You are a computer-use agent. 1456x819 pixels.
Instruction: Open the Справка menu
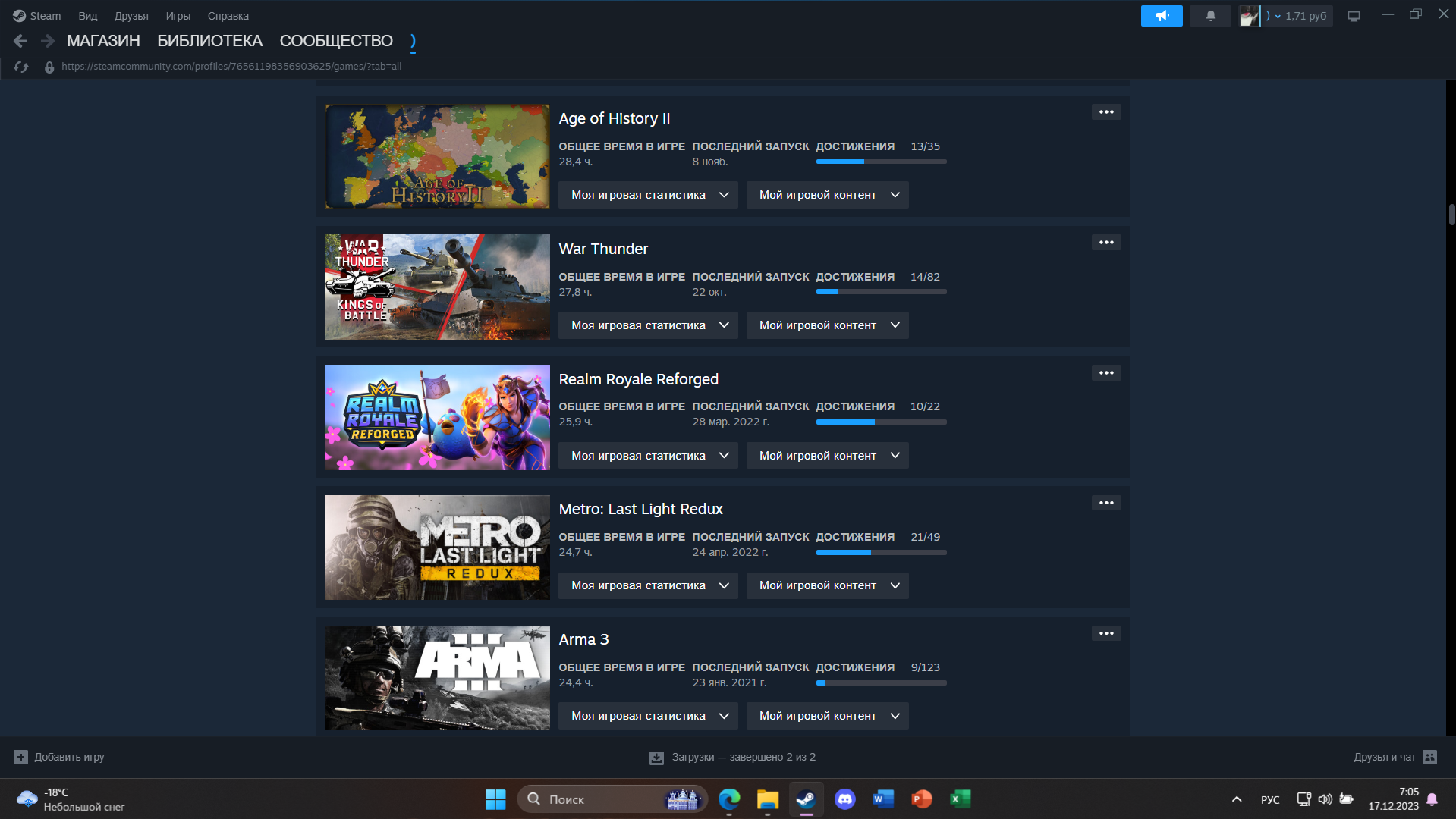click(228, 16)
